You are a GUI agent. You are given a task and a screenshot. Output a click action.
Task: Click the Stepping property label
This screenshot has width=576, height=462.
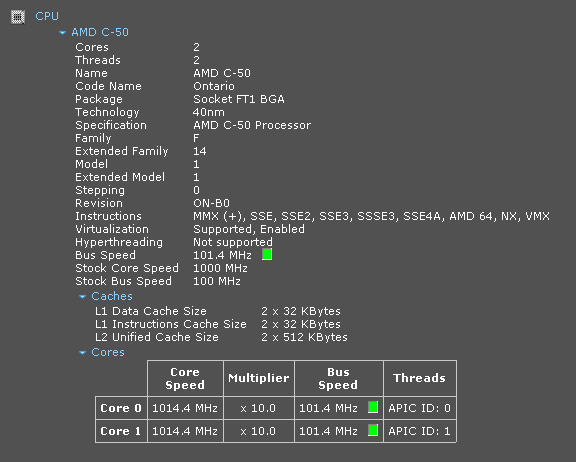click(100, 190)
